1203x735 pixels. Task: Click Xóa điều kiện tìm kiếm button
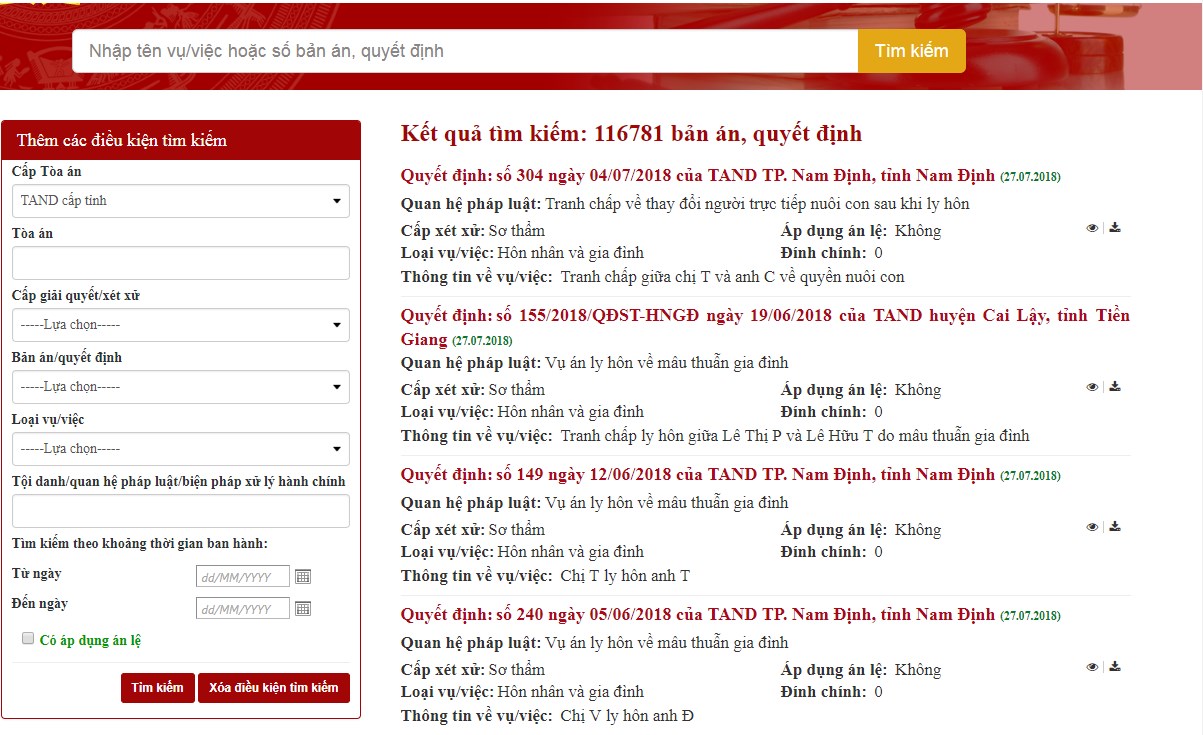coord(274,688)
